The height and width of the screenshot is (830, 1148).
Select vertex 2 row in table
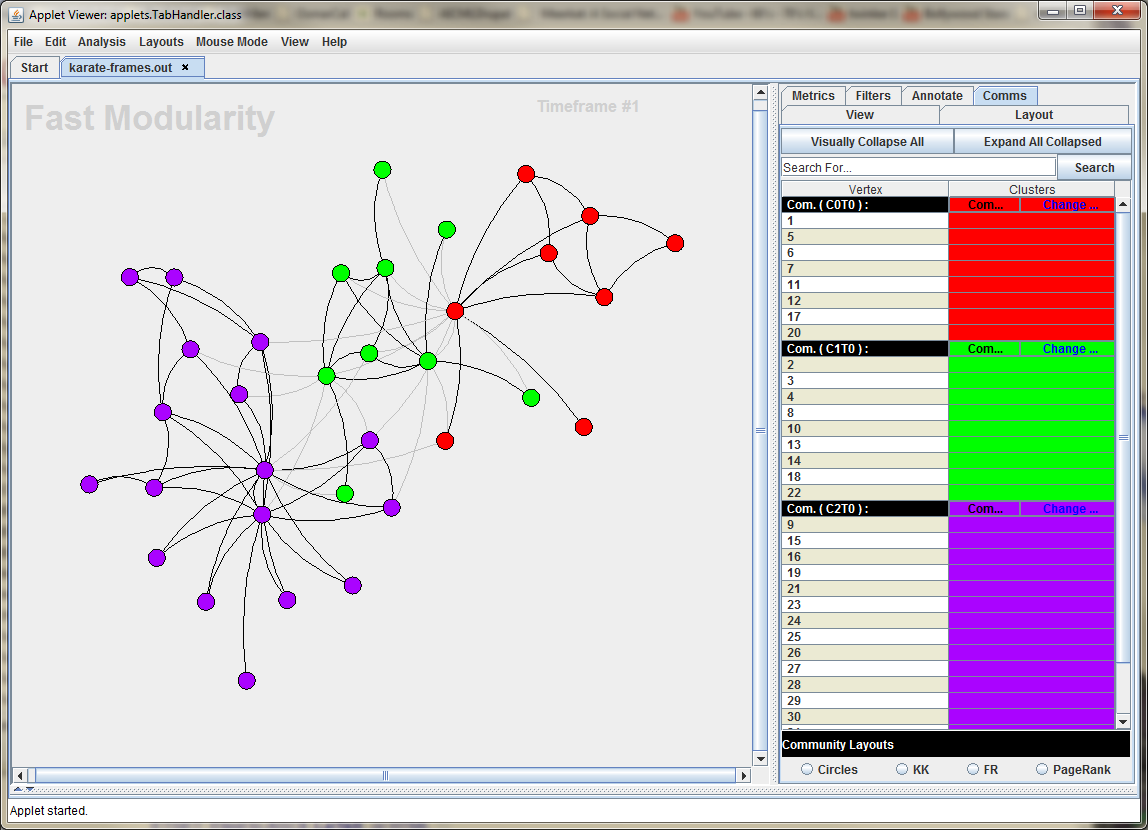point(947,364)
